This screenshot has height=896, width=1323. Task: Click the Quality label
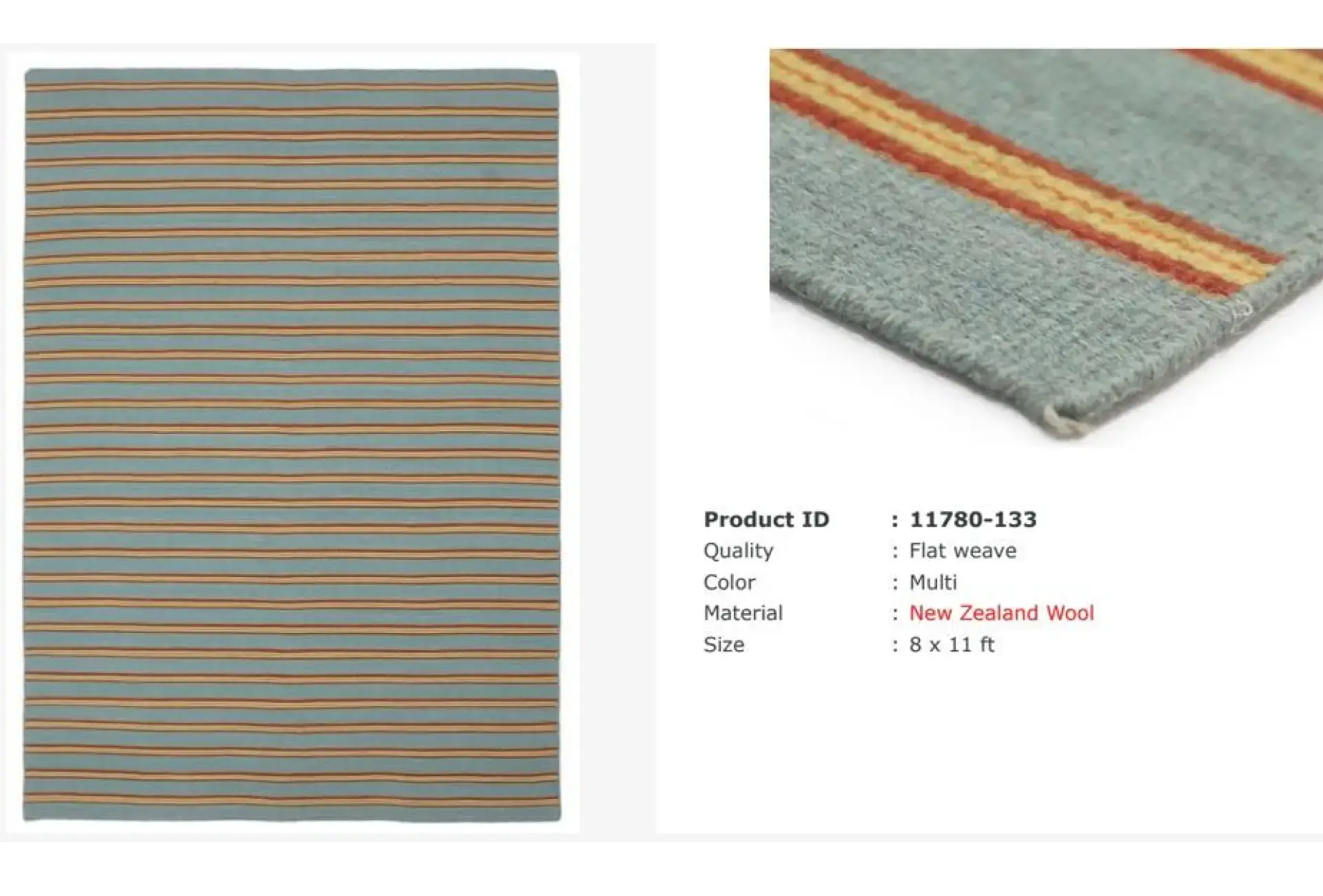point(738,551)
